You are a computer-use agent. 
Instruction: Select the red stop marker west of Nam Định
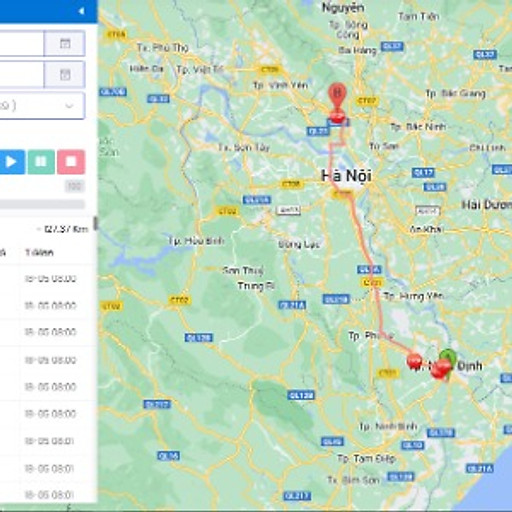click(415, 361)
